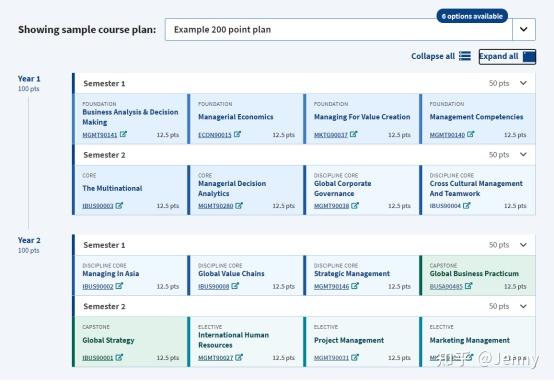
Task: Click external link icon for Managerial Economics
Action: (x=237, y=134)
